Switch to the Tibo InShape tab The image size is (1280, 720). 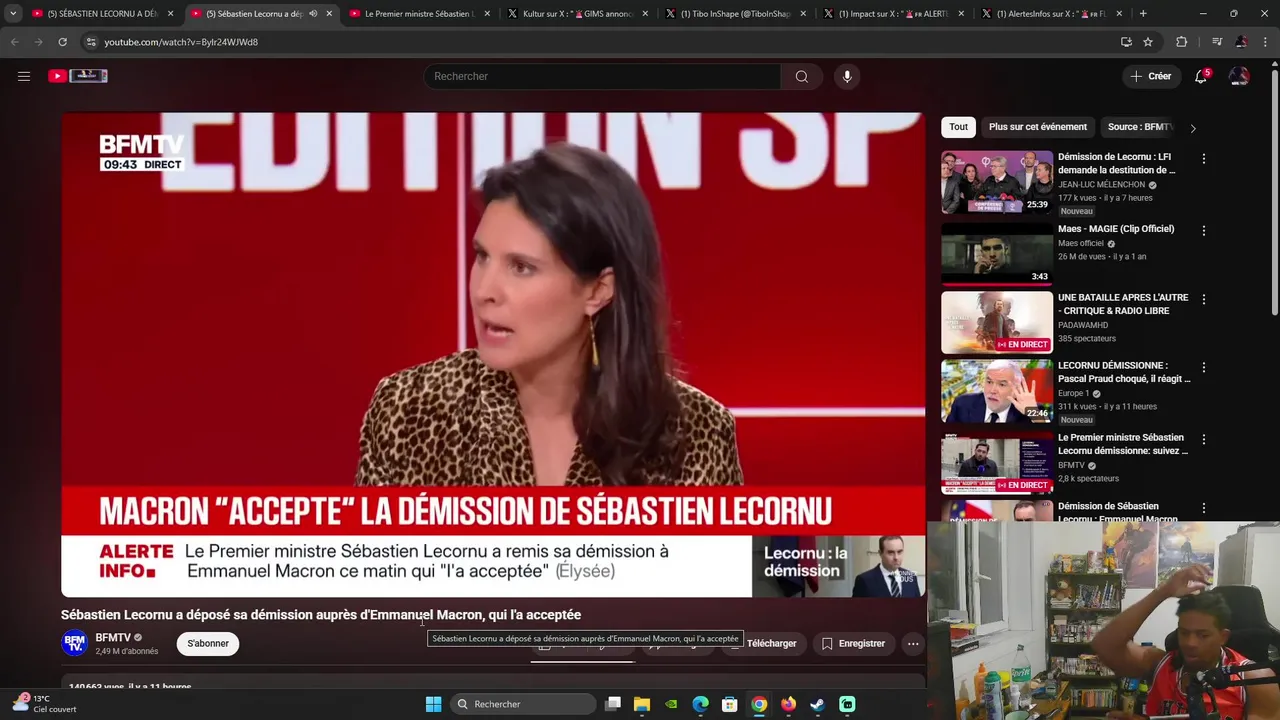click(x=735, y=14)
